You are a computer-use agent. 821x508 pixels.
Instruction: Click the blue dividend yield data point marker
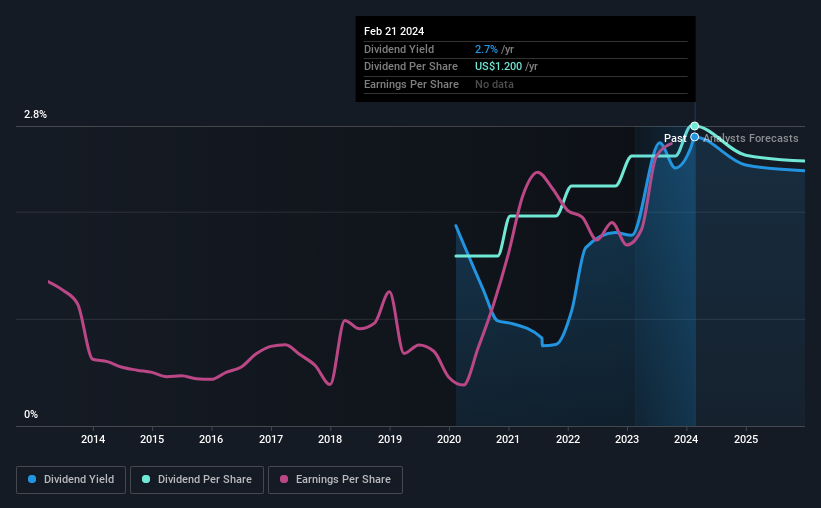click(695, 137)
